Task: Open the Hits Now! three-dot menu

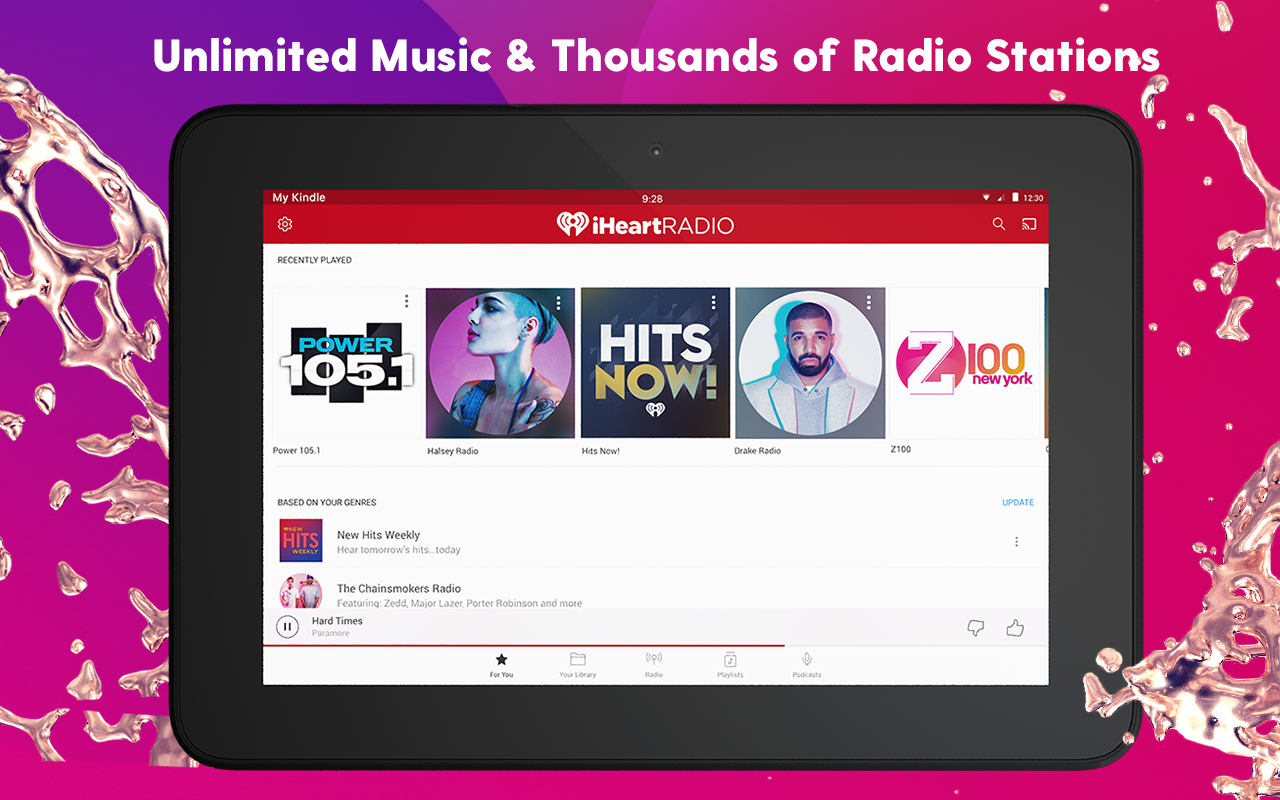Action: tap(713, 302)
